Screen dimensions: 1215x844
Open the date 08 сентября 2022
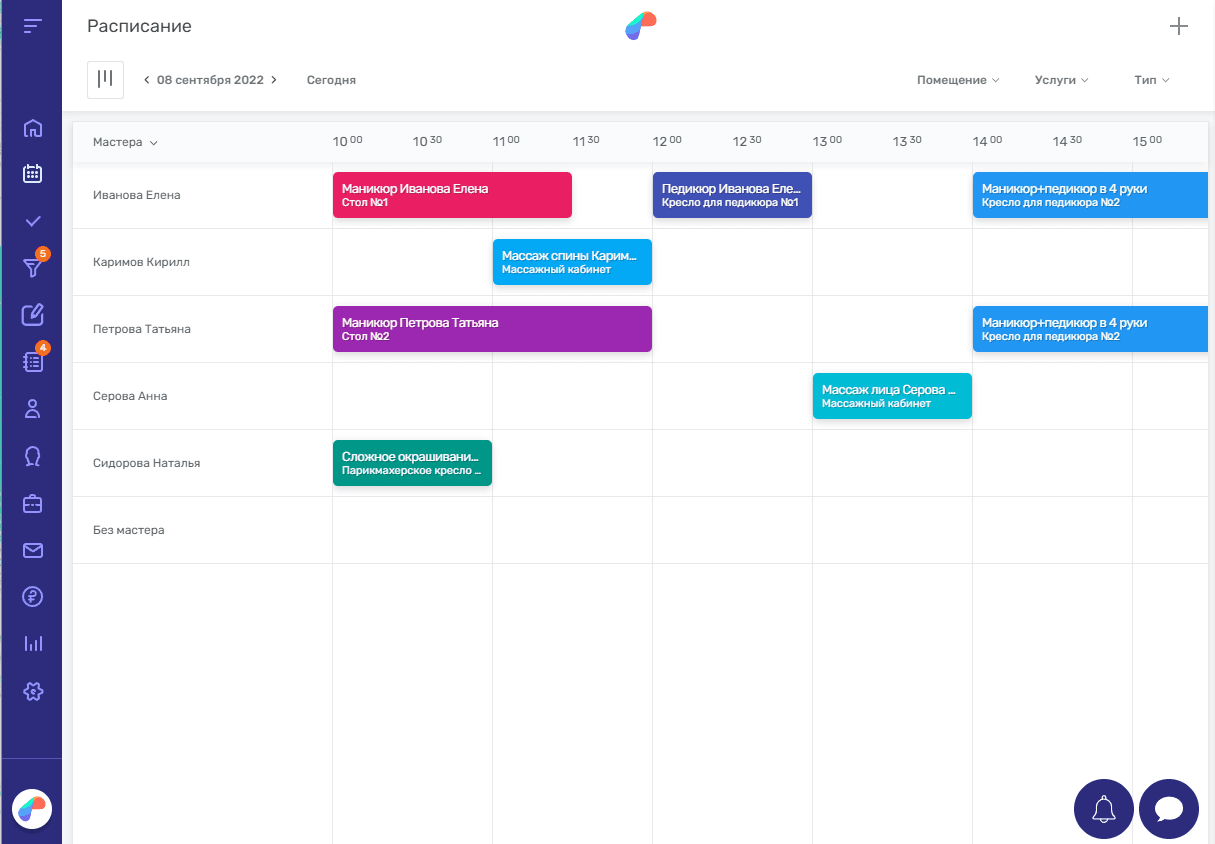[210, 80]
